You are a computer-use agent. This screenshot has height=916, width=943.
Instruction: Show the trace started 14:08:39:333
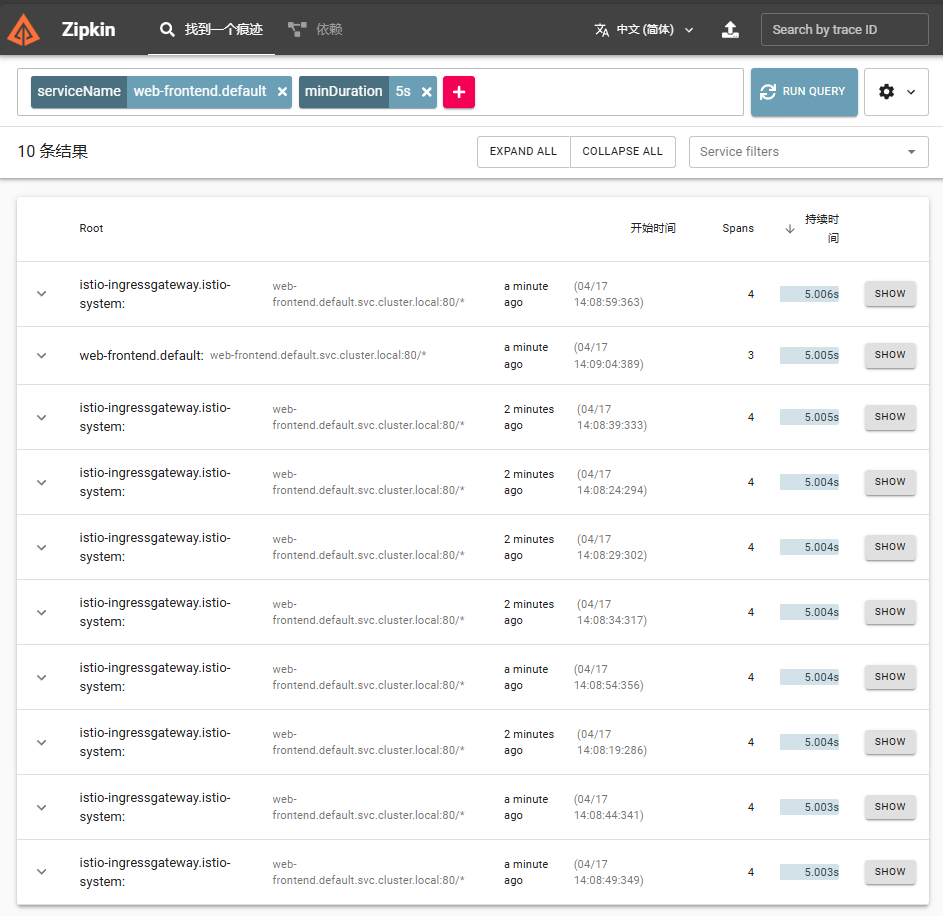click(890, 417)
